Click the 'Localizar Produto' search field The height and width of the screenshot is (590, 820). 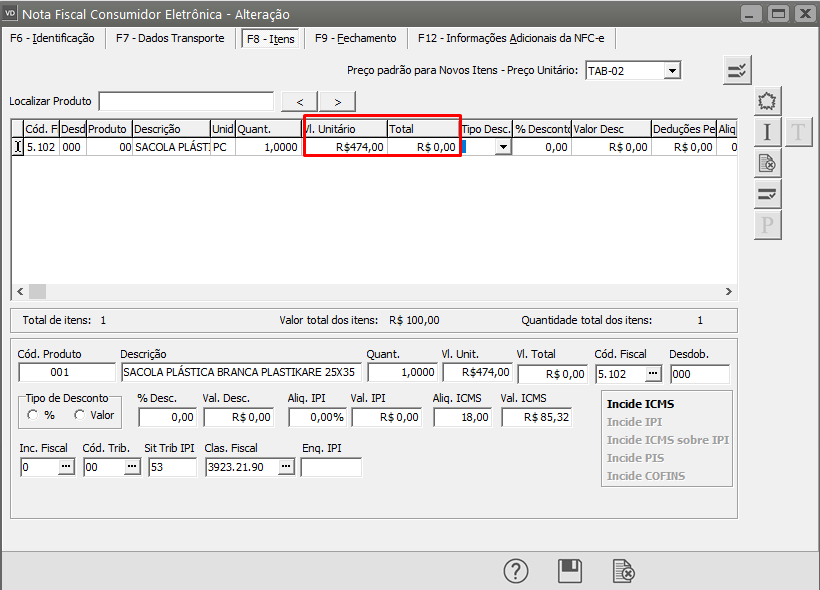pyautogui.click(x=186, y=101)
